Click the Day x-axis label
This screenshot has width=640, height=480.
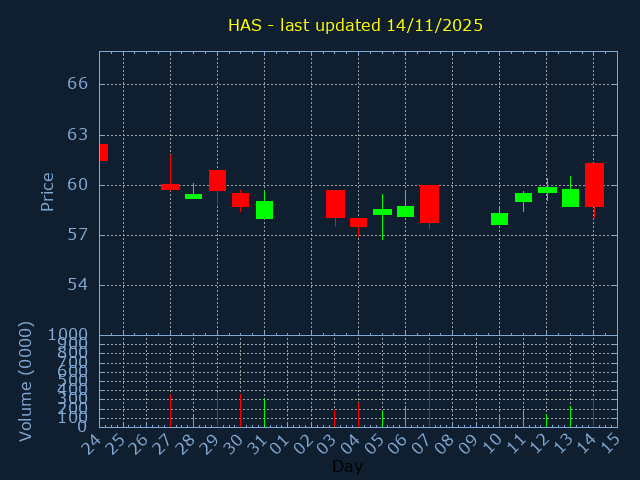347,466
